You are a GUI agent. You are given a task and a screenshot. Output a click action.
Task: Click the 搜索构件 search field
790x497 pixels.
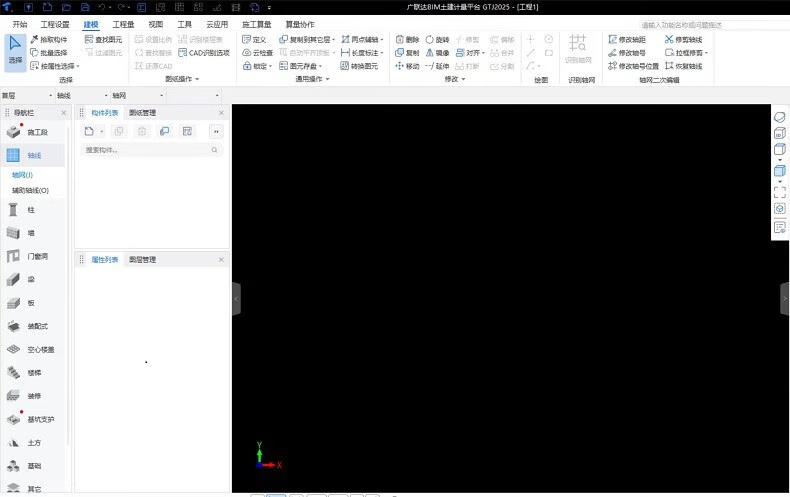[151, 150]
